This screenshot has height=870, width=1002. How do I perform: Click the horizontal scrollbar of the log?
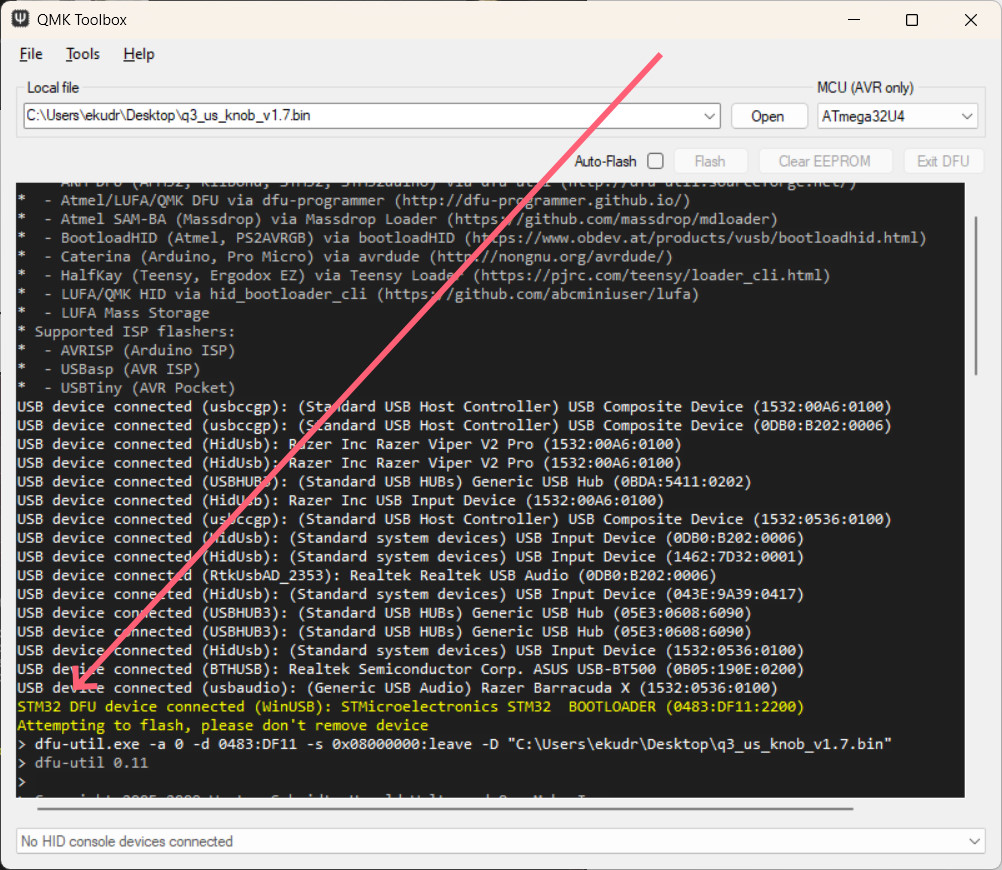435,808
